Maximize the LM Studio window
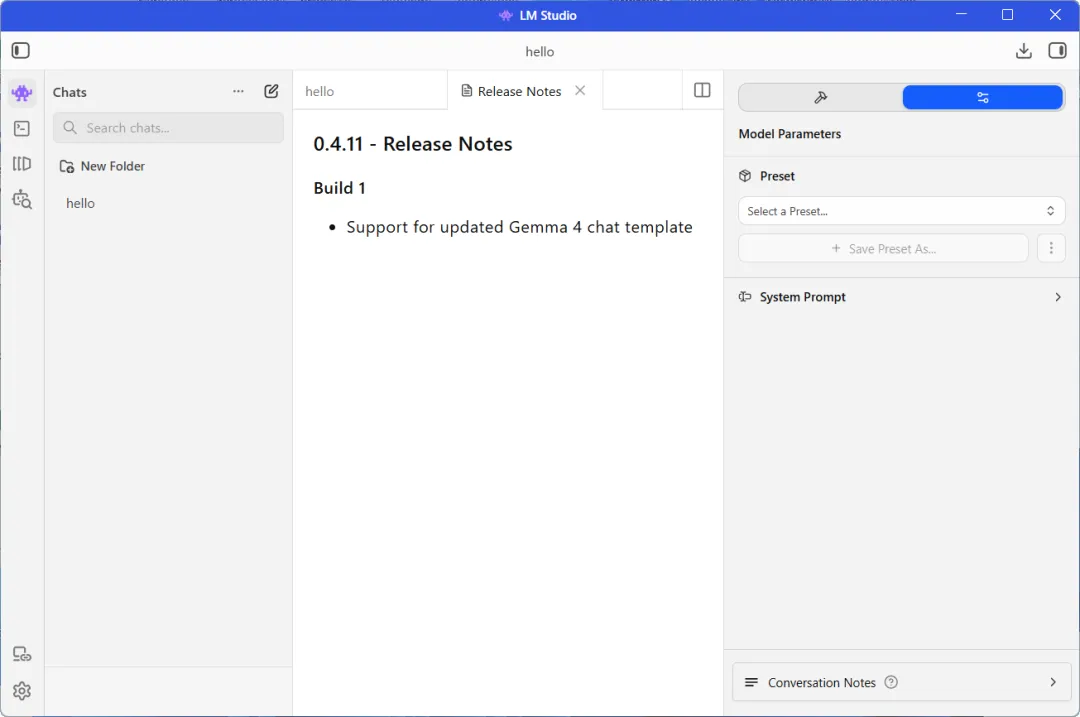The height and width of the screenshot is (717, 1080). tap(1007, 14)
